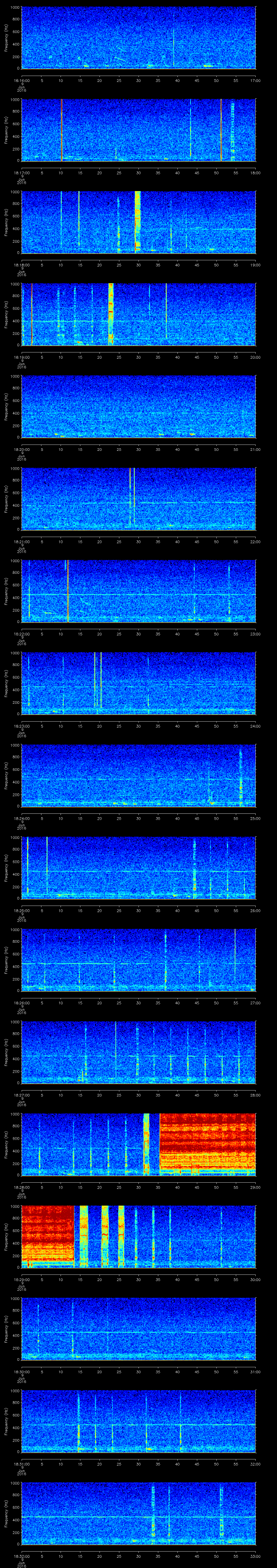Click the spectrogram panel starting at 18:27:00
The image size is (277, 1568).
pos(139,1052)
